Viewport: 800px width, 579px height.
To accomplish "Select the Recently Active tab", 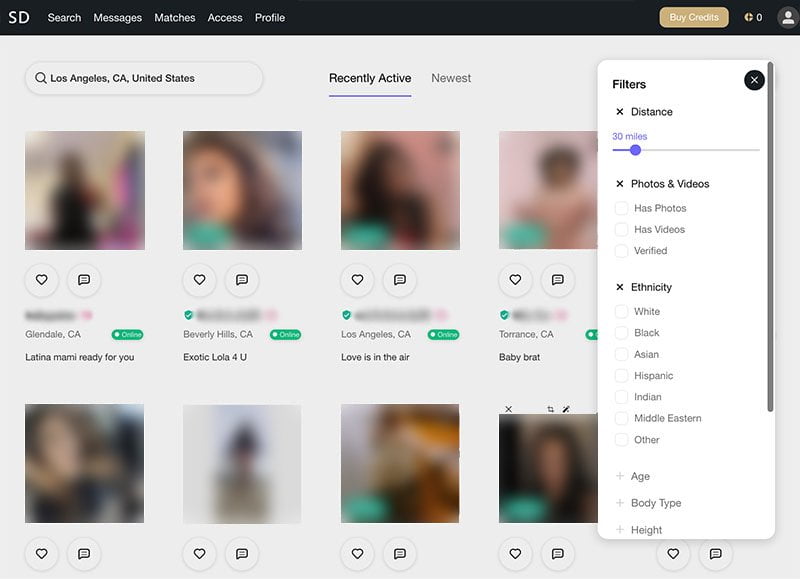I will 370,79.
